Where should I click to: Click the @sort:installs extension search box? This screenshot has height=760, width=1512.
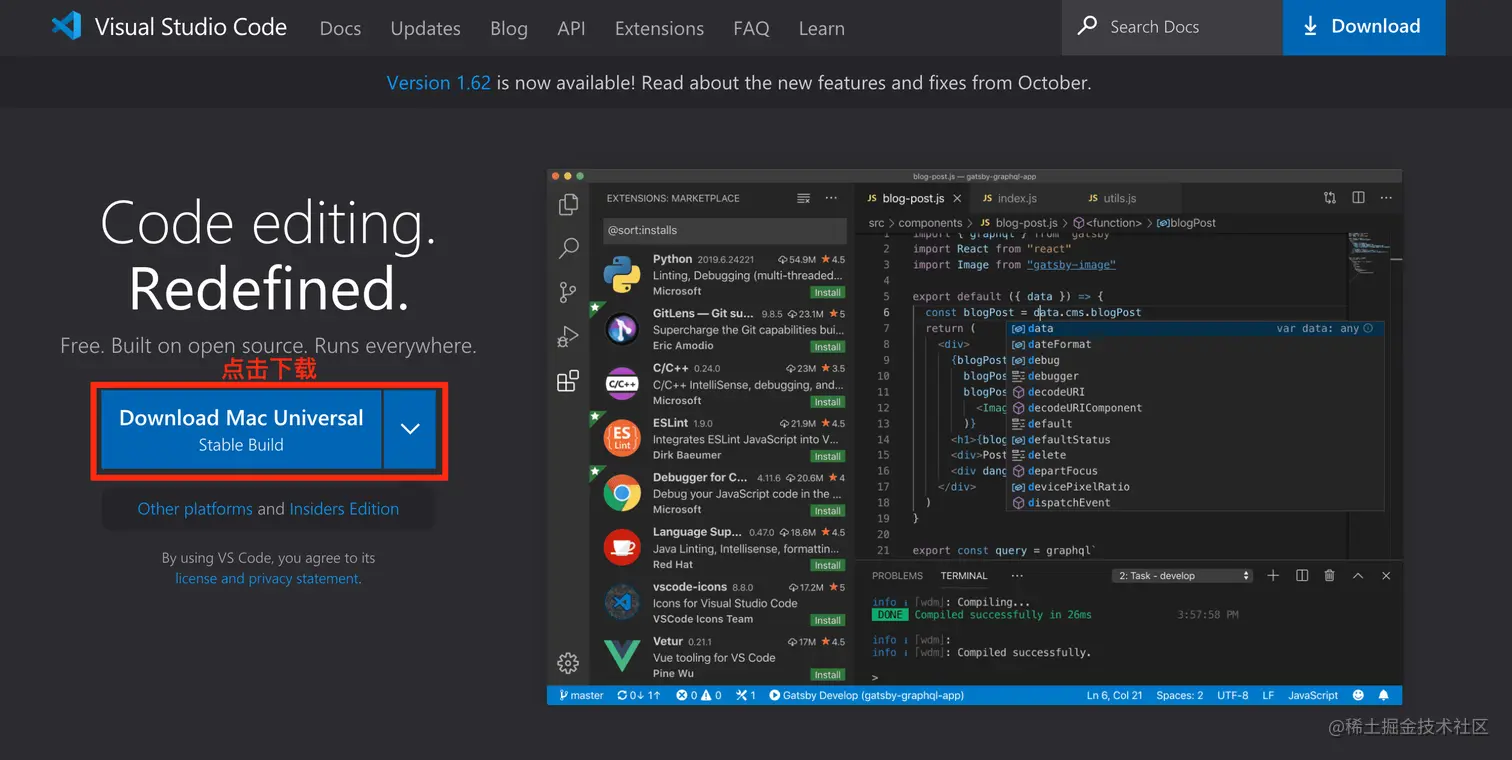click(x=725, y=230)
